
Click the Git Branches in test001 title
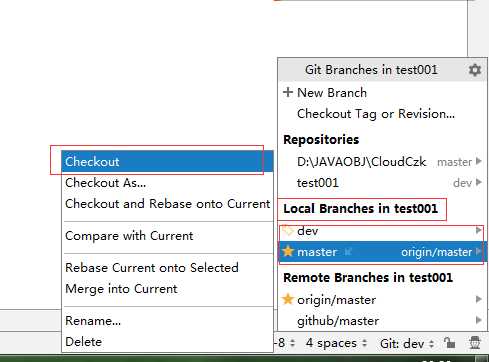tap(371, 70)
